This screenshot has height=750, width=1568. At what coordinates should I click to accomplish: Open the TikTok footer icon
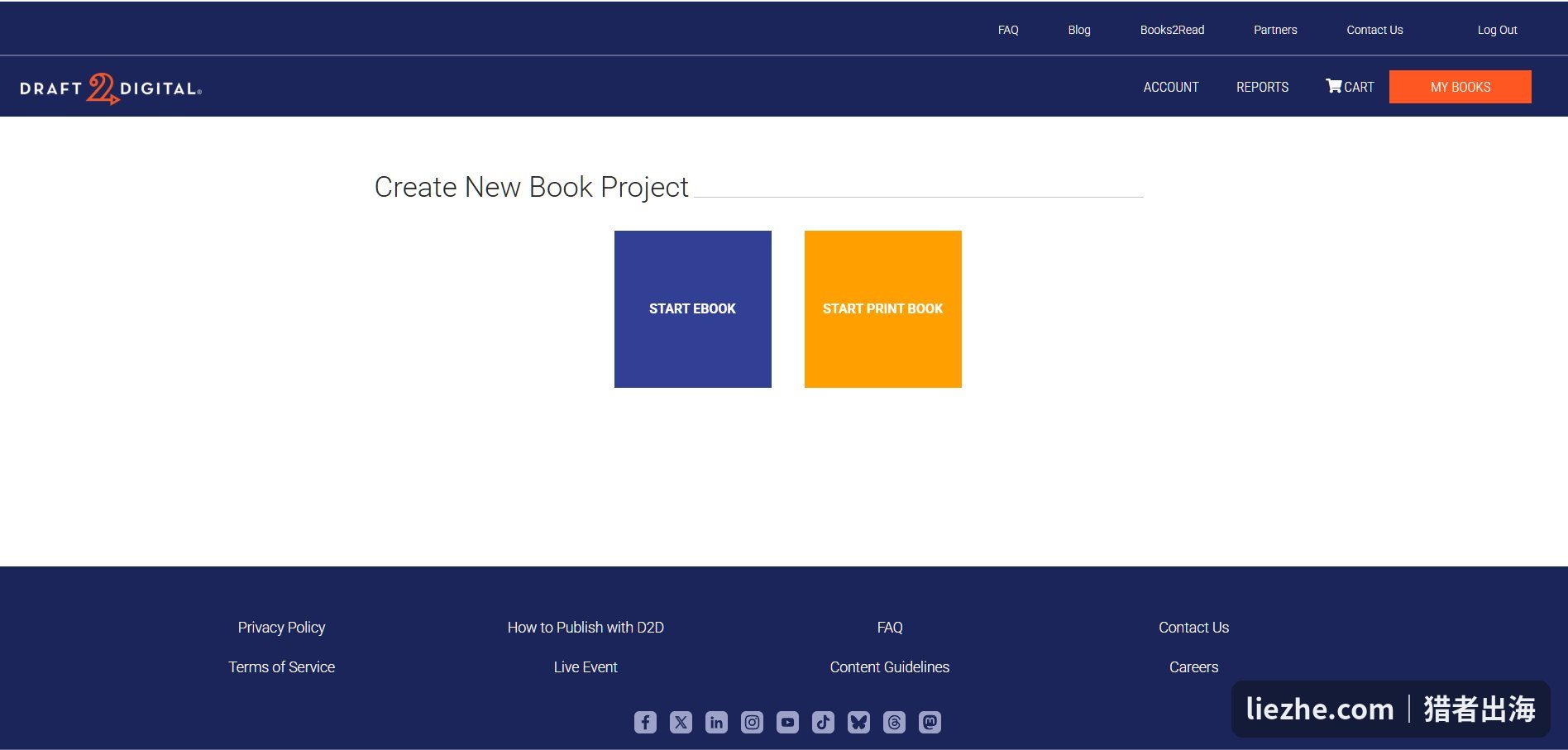[x=823, y=722]
